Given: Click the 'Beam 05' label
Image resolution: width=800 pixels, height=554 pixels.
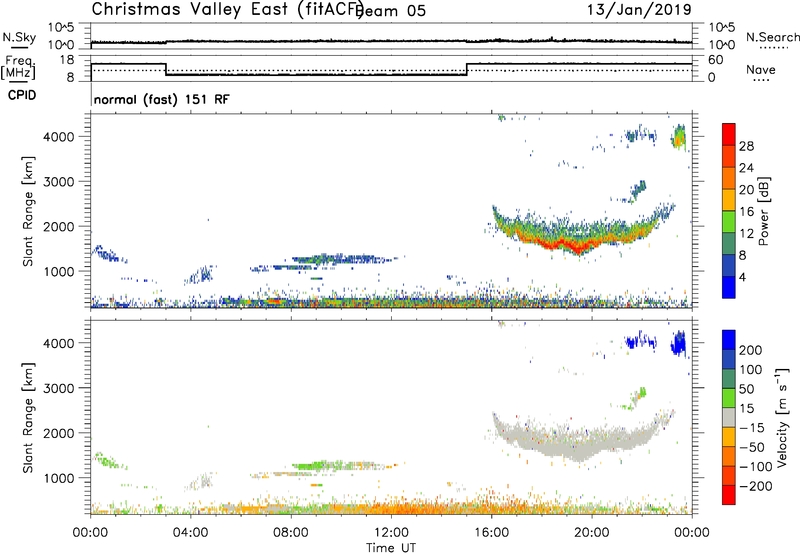Looking at the screenshot, I should coord(392,11).
